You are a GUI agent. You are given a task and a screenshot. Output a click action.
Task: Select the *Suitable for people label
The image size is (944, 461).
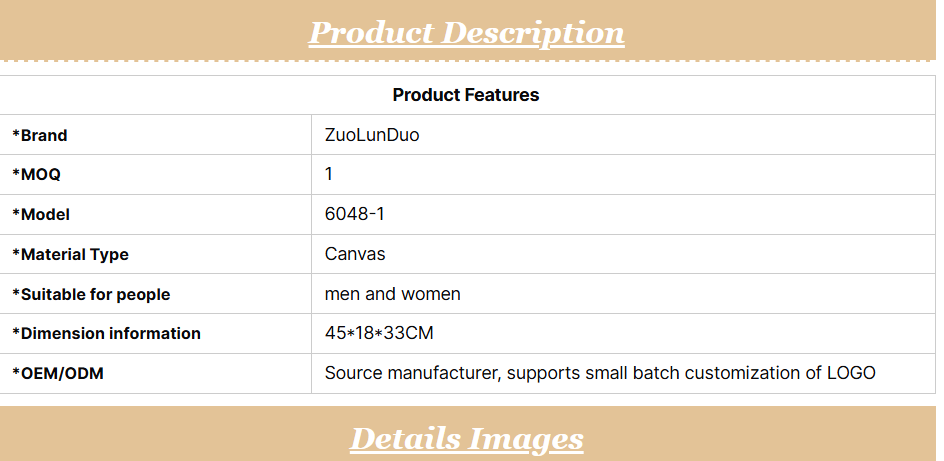coord(91,294)
